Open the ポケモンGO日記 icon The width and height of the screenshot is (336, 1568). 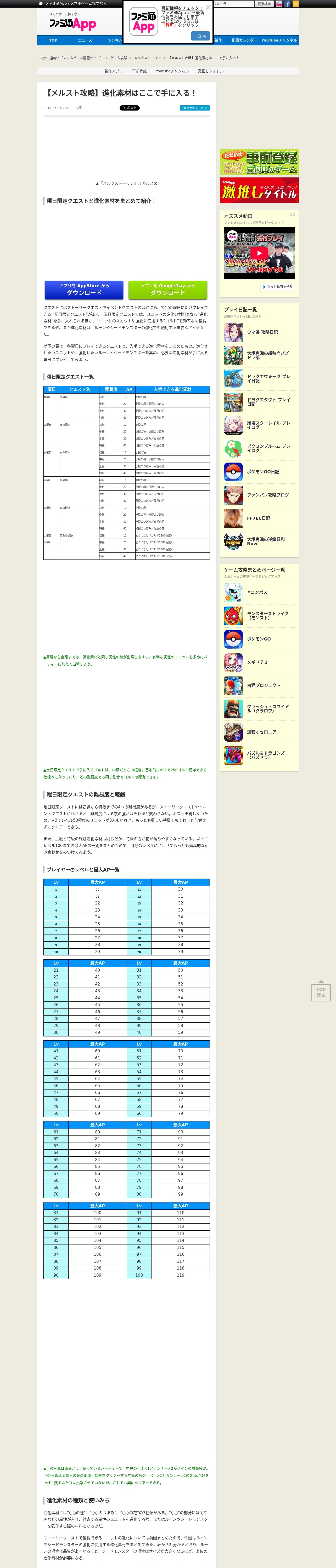coord(233,472)
